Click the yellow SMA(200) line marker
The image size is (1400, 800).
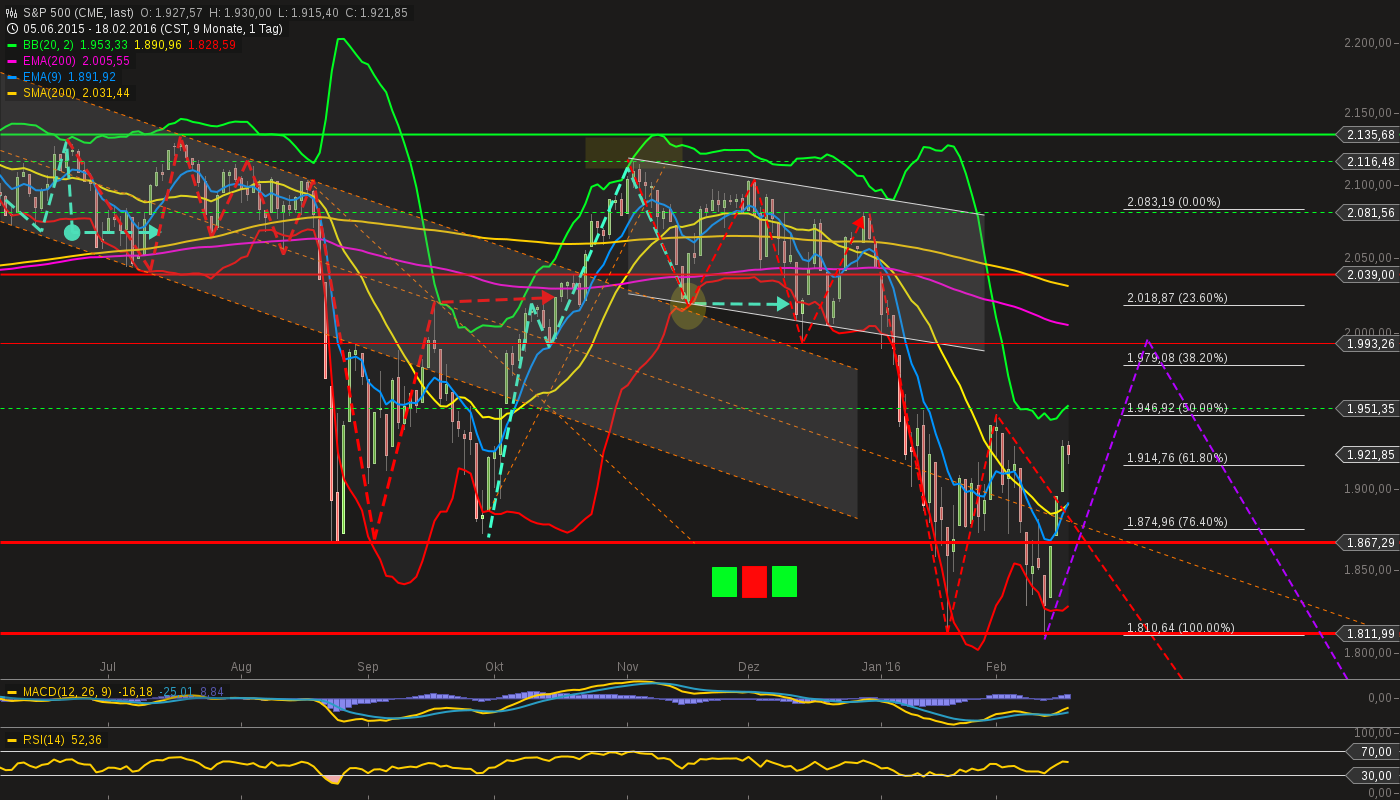14,92
